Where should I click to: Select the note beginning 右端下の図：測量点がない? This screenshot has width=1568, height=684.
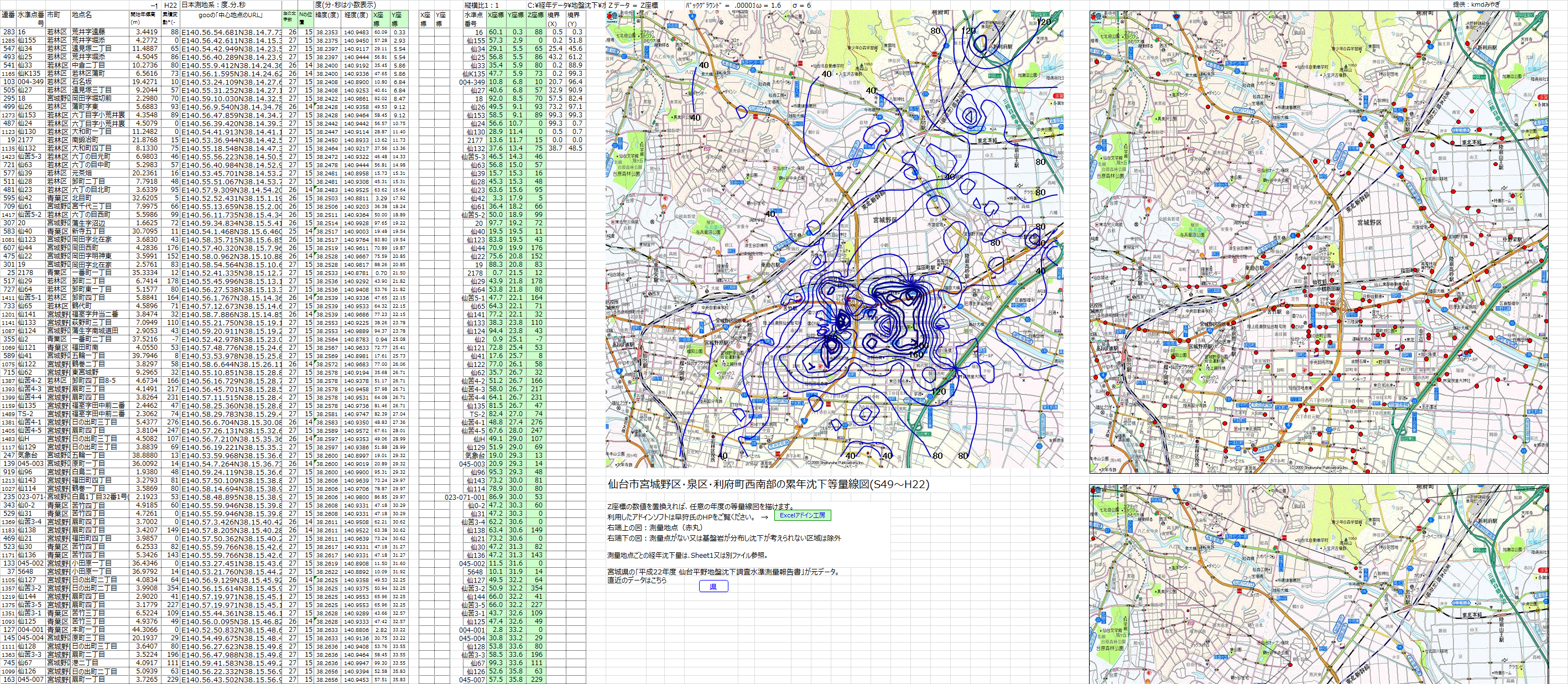point(724,538)
